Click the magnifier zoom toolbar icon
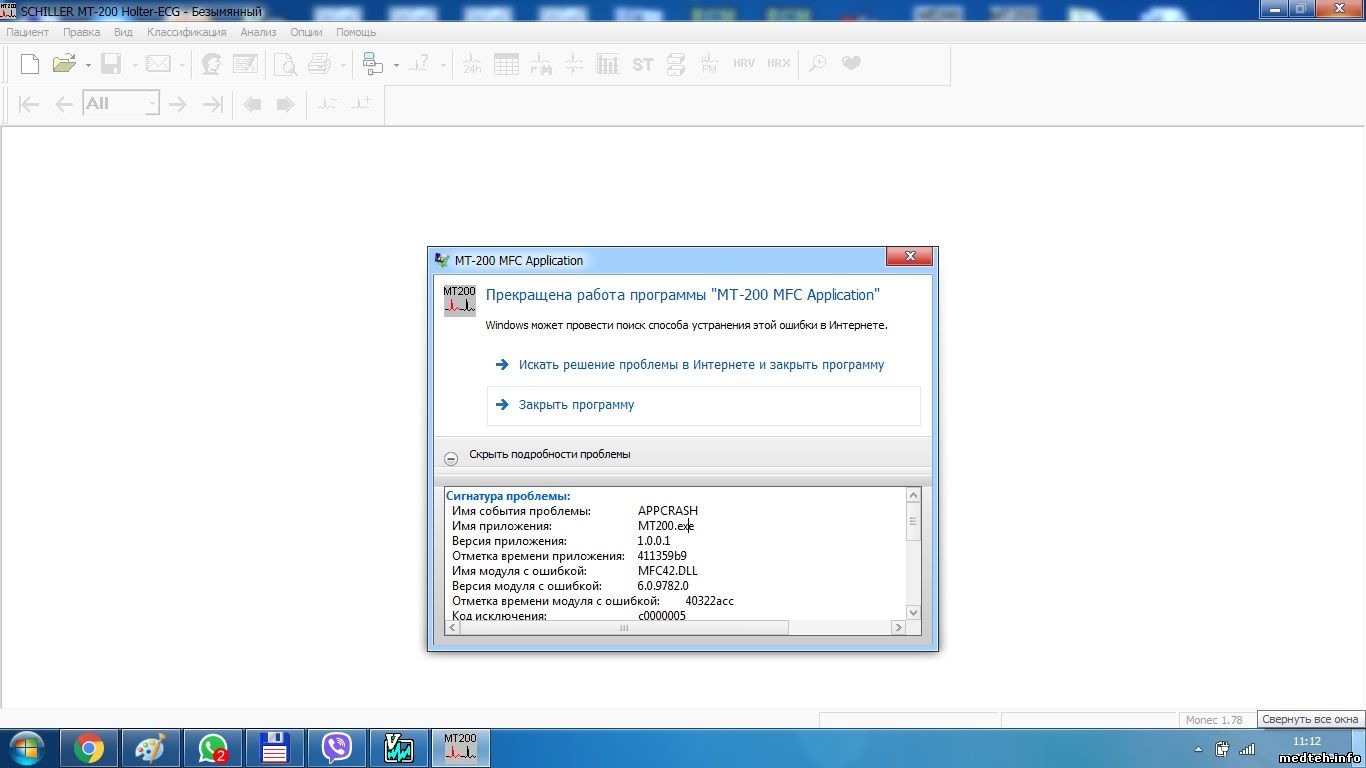The width and height of the screenshot is (1366, 768). click(817, 64)
